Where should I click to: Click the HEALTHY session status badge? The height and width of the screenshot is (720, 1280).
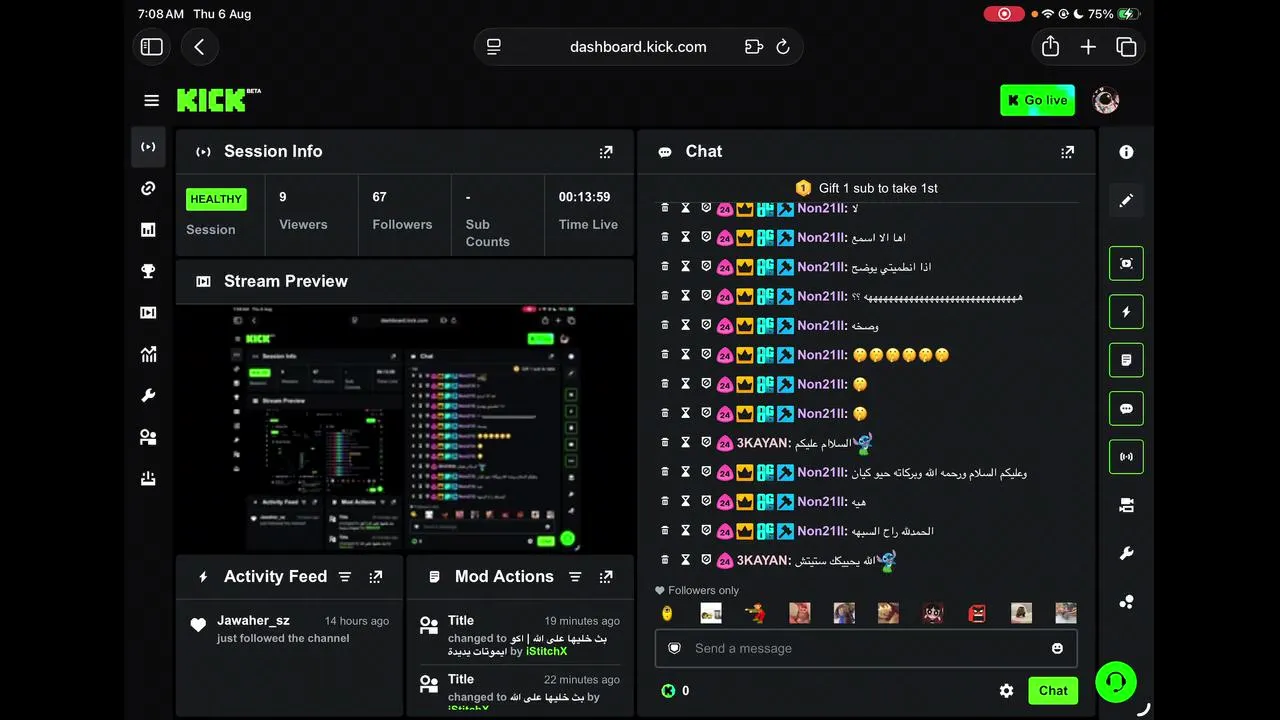click(216, 199)
